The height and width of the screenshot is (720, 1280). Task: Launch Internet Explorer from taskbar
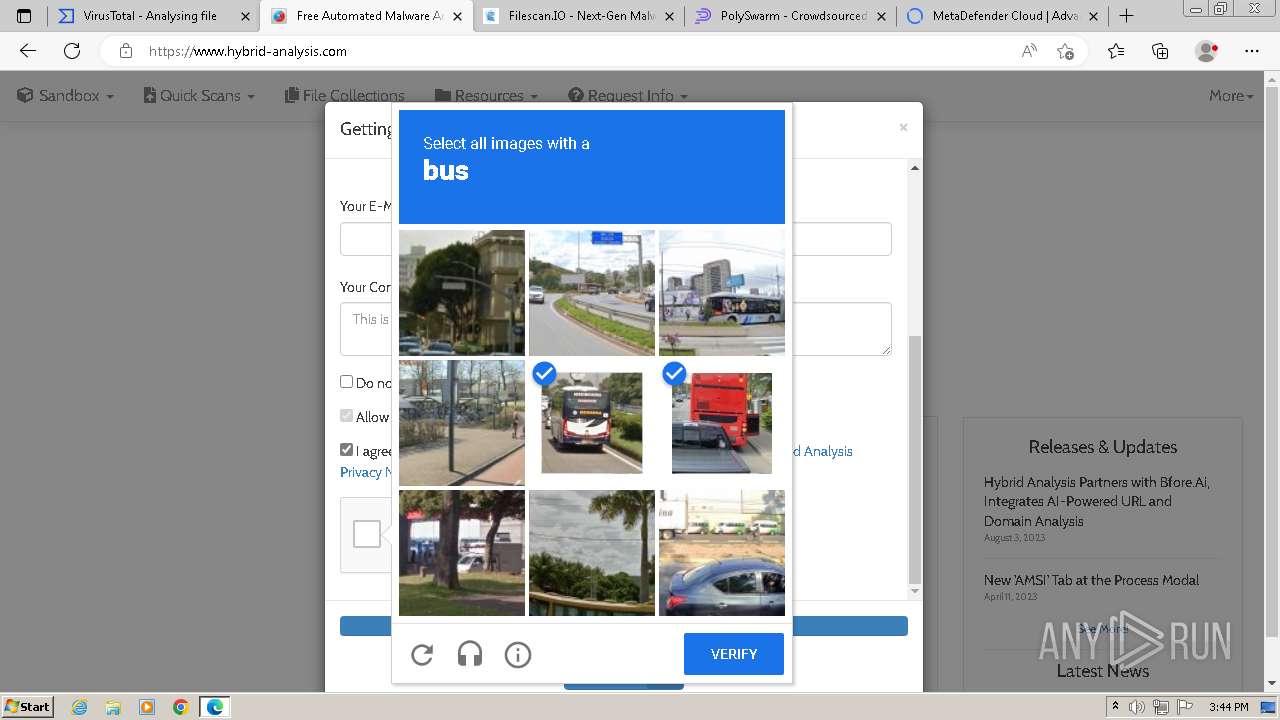click(x=80, y=707)
